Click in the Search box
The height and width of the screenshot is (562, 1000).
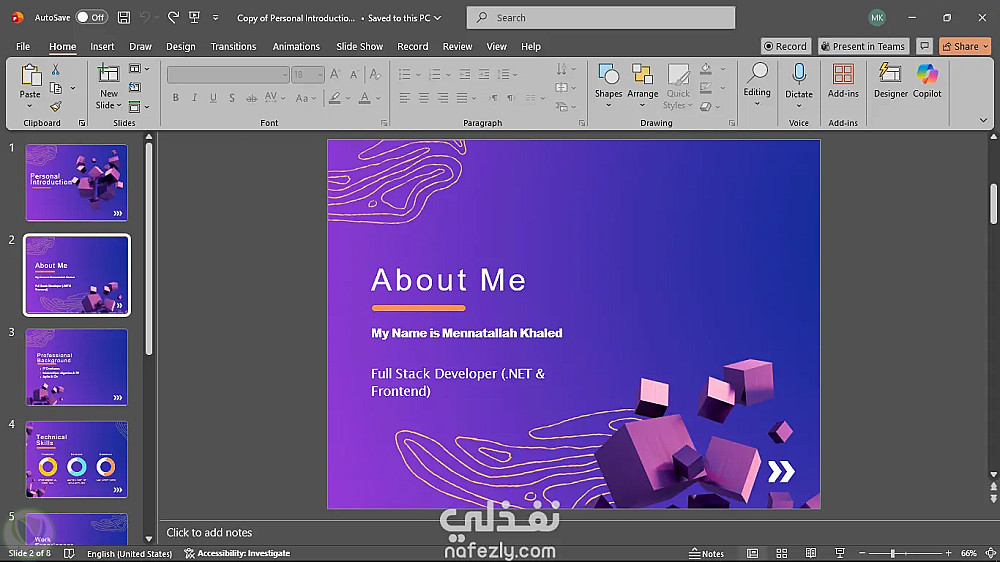[x=601, y=18]
